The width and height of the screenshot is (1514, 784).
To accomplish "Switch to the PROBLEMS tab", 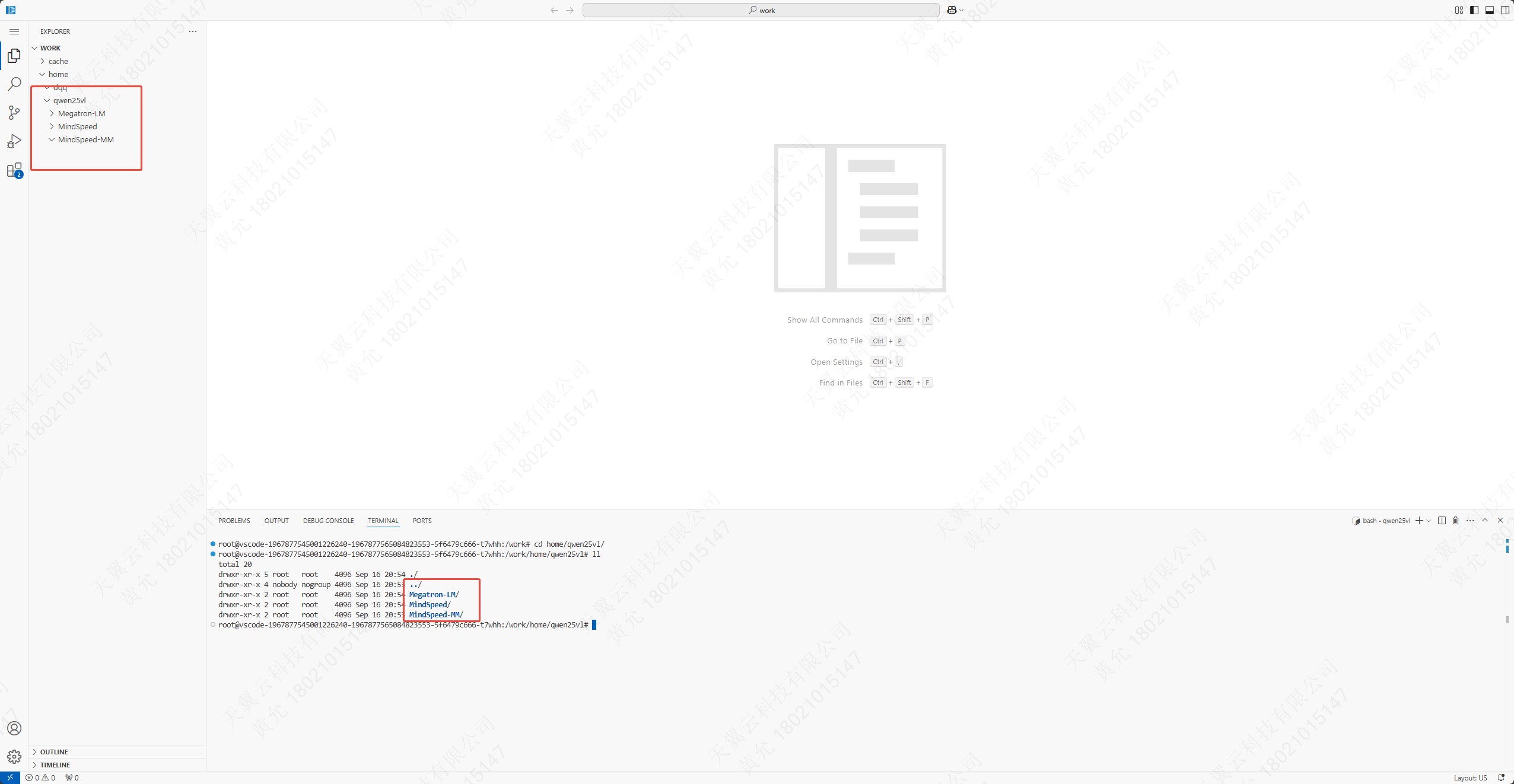I will (234, 521).
